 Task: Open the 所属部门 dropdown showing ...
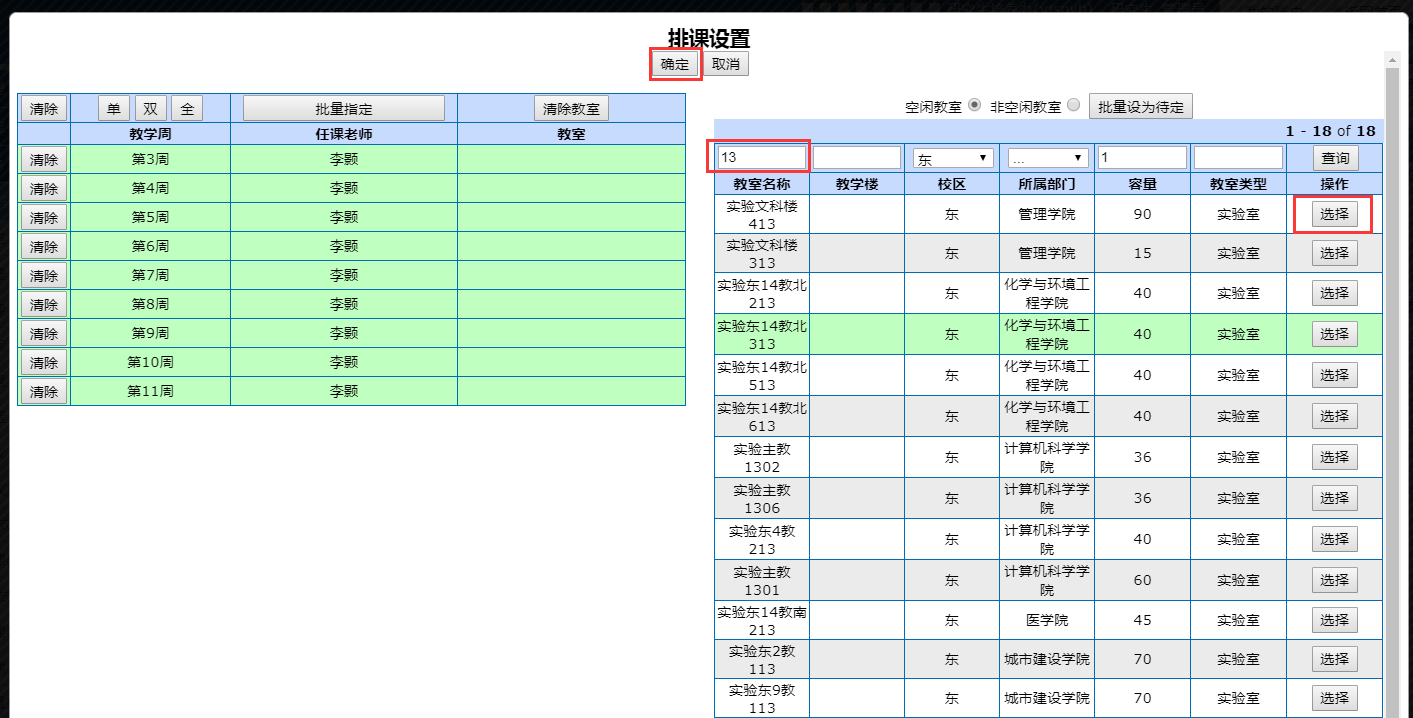click(1048, 158)
